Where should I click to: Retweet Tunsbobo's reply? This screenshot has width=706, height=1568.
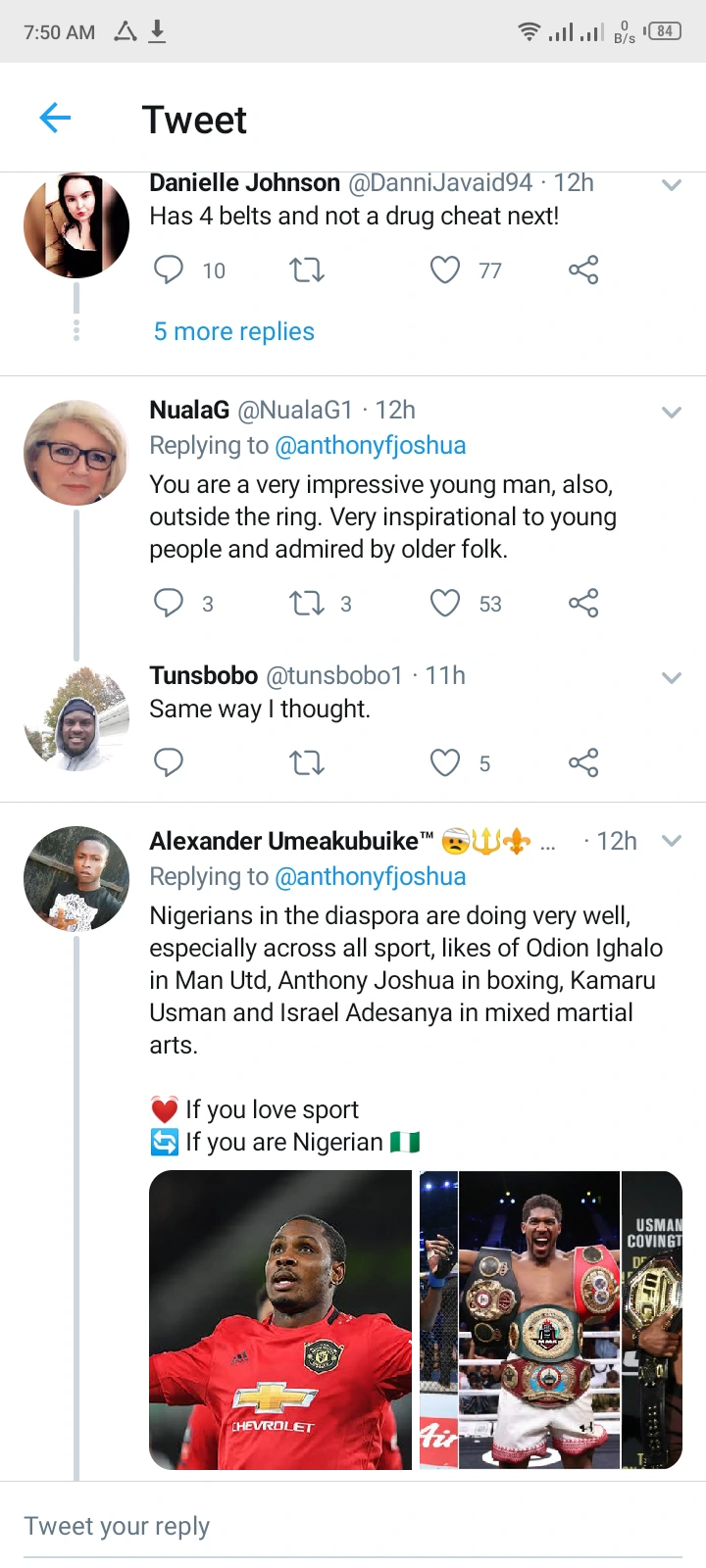(x=307, y=762)
